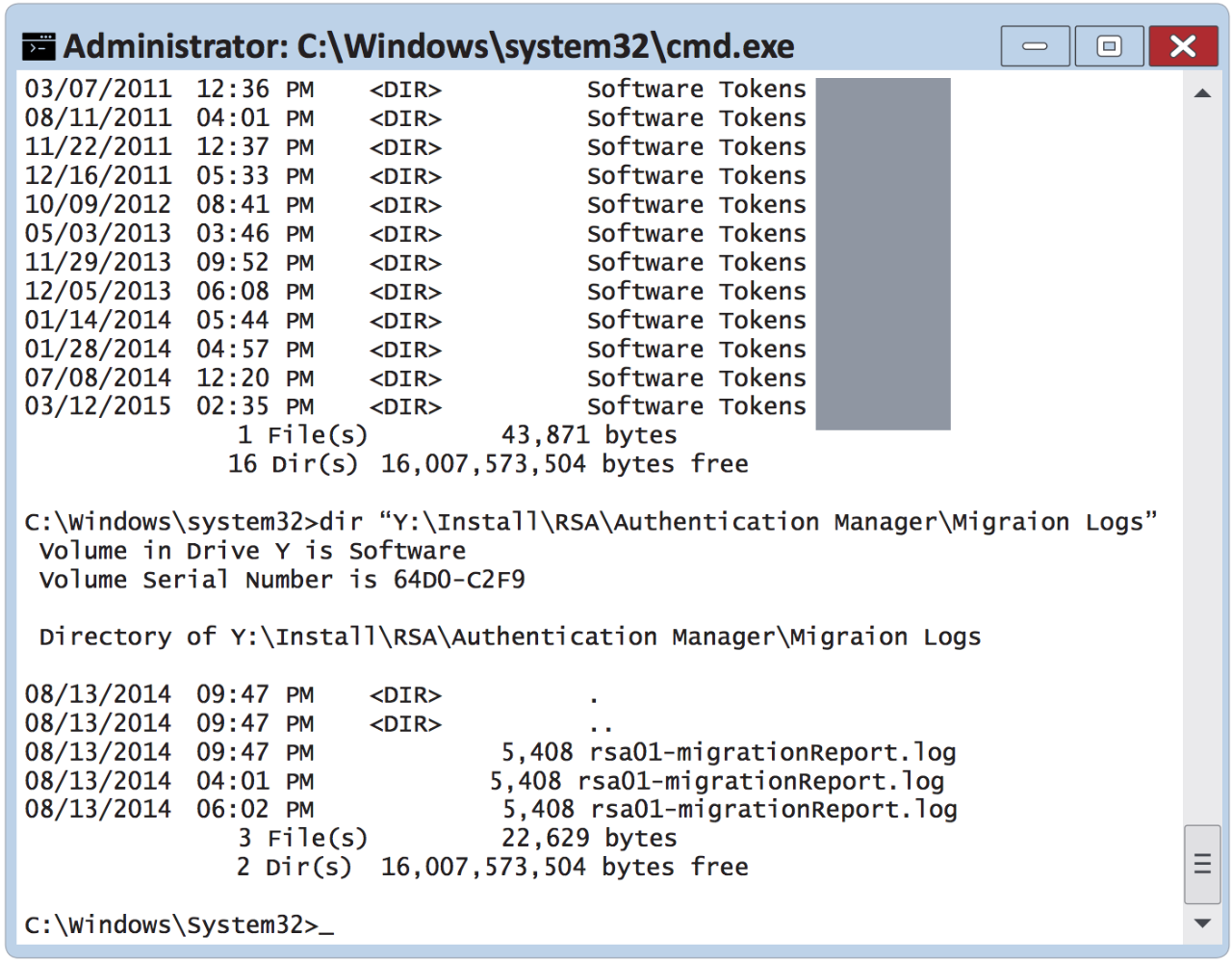Click the dir command line with Migraion Logs
1232x962 pixels.
591,522
